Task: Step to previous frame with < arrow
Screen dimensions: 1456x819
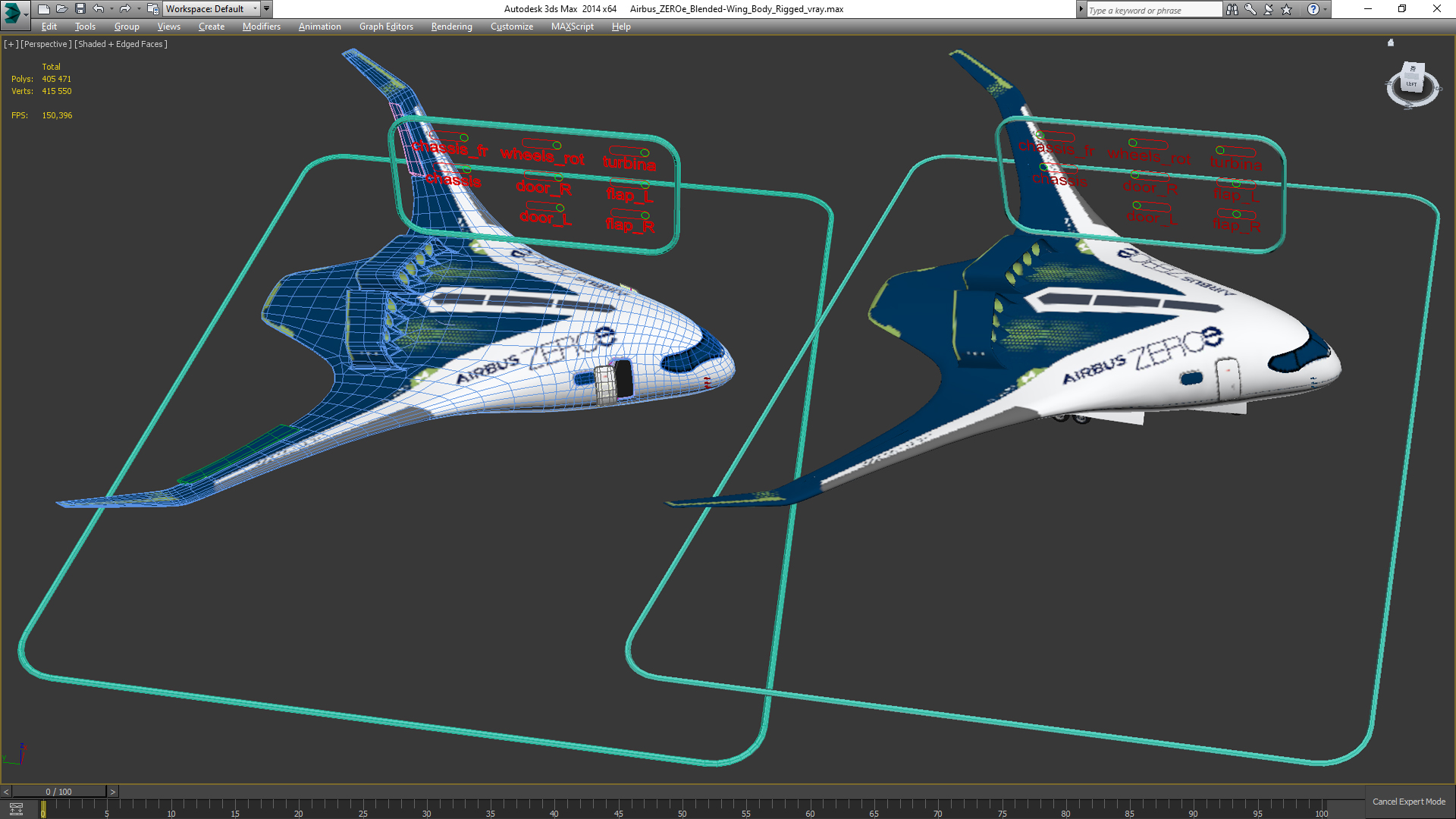Action: click(x=6, y=792)
